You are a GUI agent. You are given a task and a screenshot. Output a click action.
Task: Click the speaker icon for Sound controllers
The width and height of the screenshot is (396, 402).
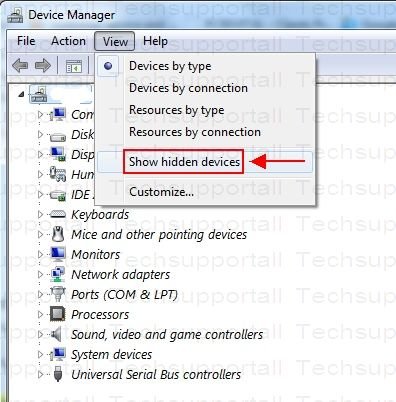tap(57, 334)
